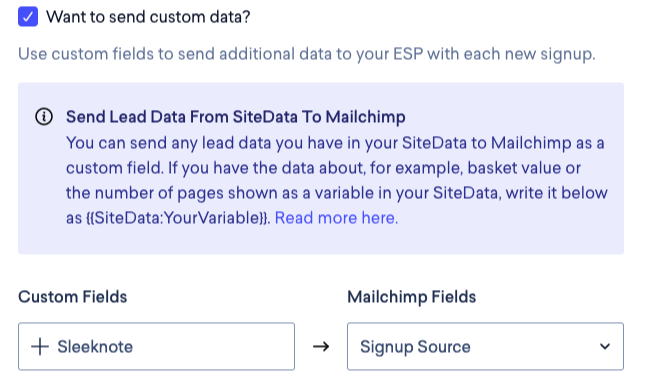Screen dimensions: 657x390
Task: Click the 'Want to send custom data?' label
Action: point(148,17)
